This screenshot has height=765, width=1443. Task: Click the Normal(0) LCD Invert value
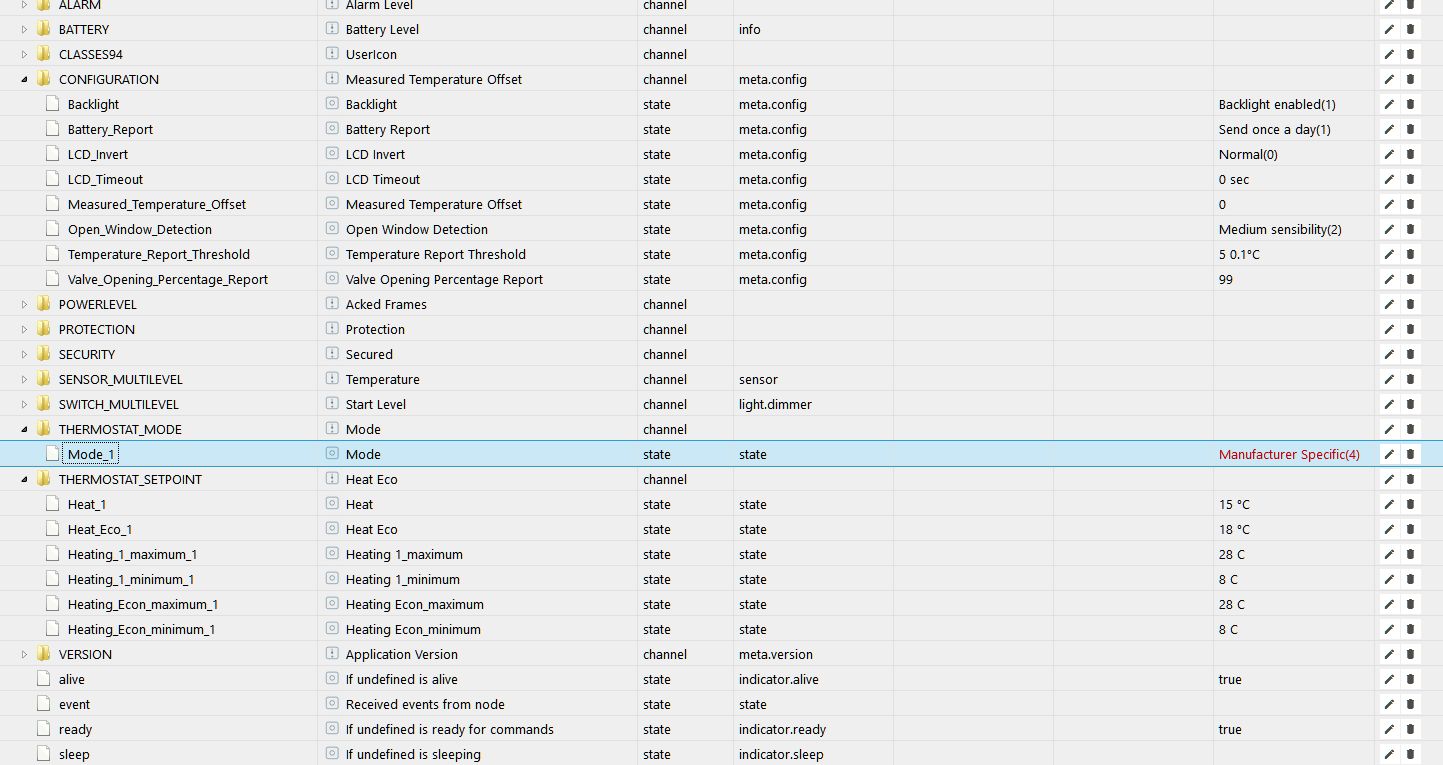pyautogui.click(x=1248, y=154)
